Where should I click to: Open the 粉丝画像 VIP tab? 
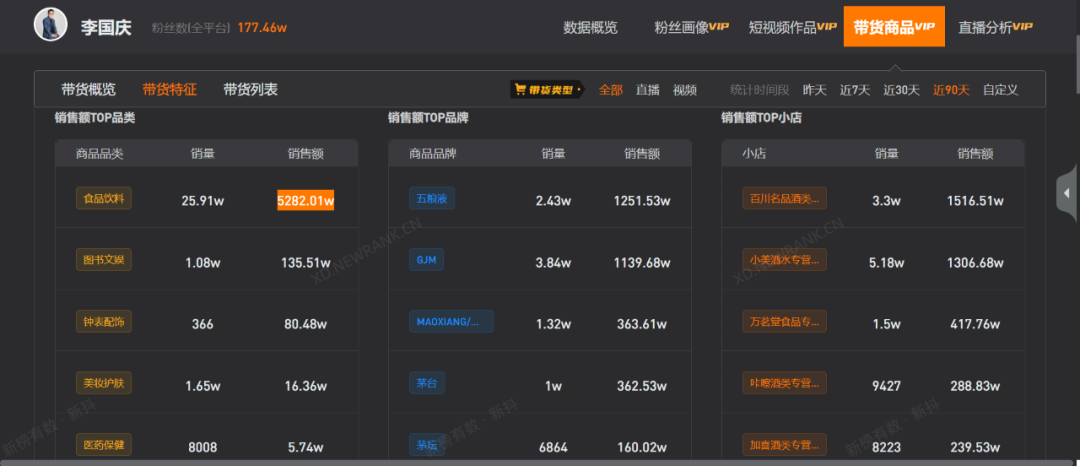[x=692, y=28]
